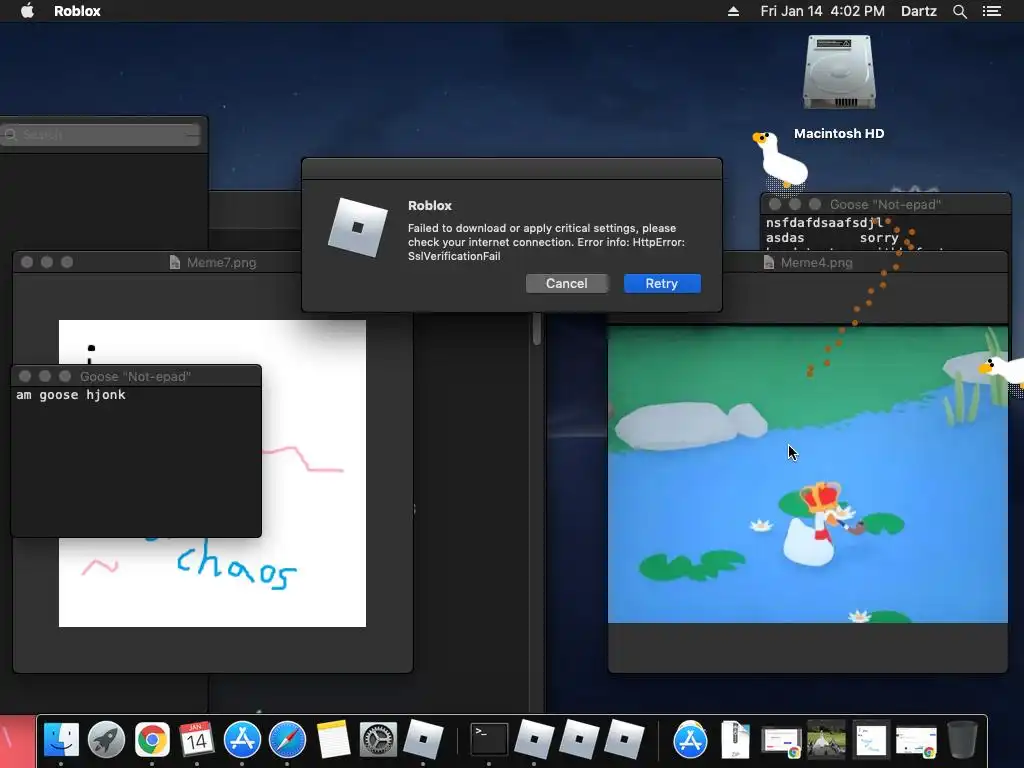This screenshot has width=1024, height=768.
Task: Click the Meme7.png window title
Action: 221,263
